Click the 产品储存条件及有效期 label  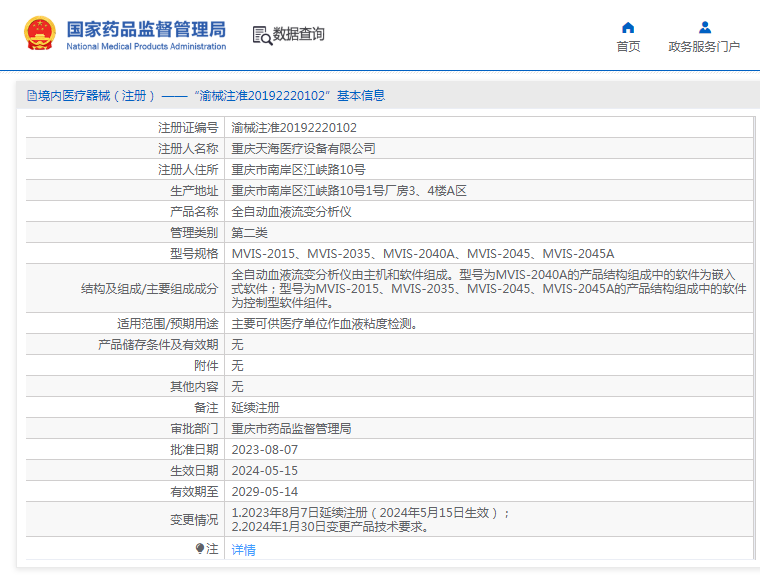coord(158,345)
